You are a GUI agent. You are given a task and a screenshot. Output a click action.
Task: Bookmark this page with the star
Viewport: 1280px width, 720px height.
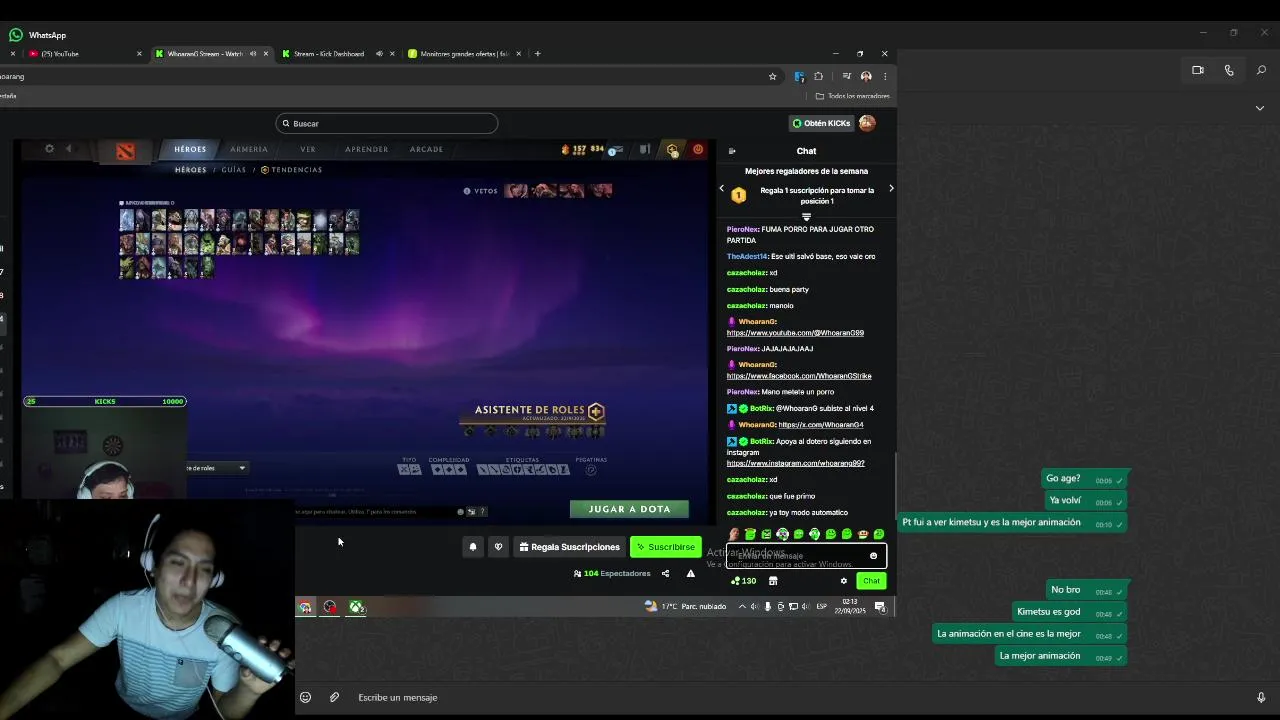pos(772,76)
